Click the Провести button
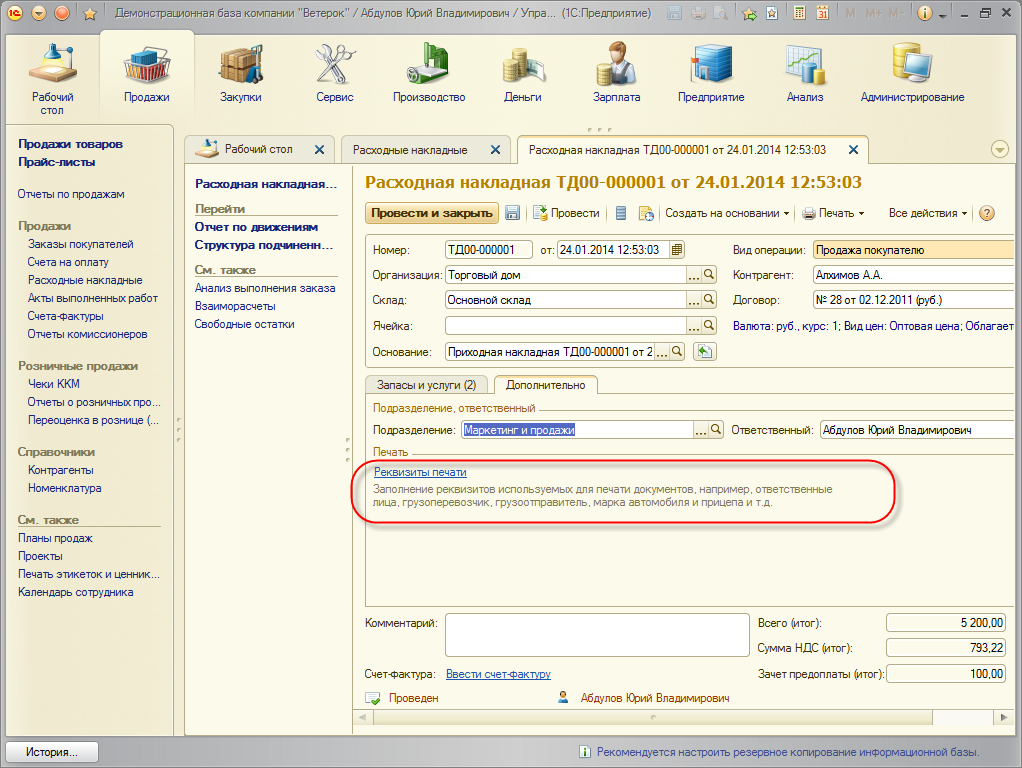1022x768 pixels. click(x=566, y=213)
